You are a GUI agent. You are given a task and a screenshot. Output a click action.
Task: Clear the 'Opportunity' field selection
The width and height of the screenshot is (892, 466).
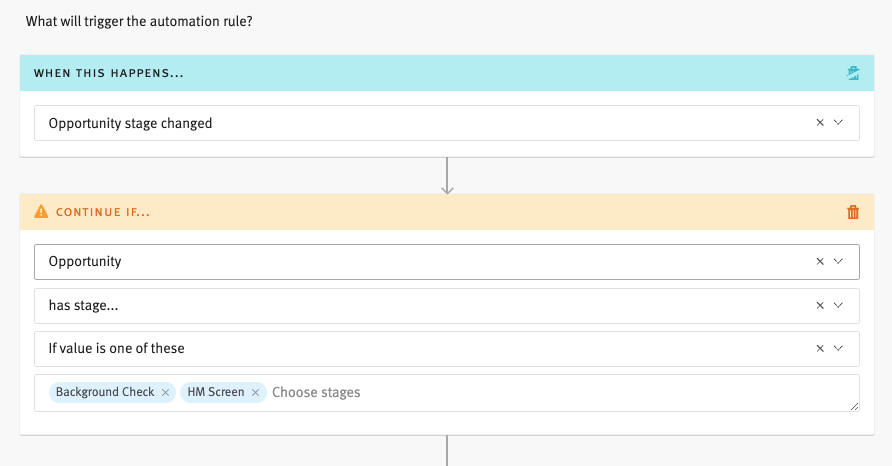click(x=820, y=261)
